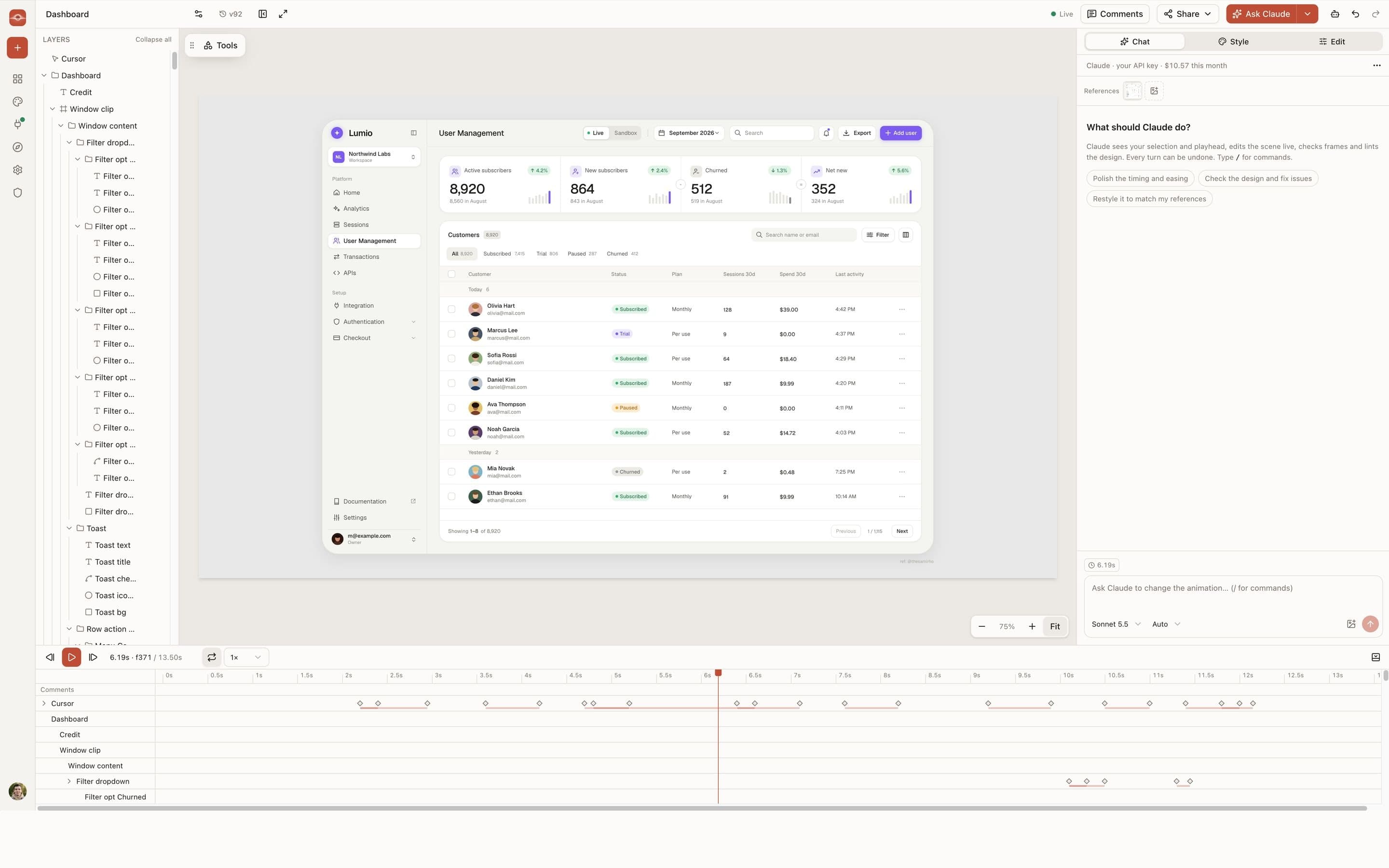The width and height of the screenshot is (1389, 868).
Task: Click the Comments button
Action: [x=1115, y=14]
